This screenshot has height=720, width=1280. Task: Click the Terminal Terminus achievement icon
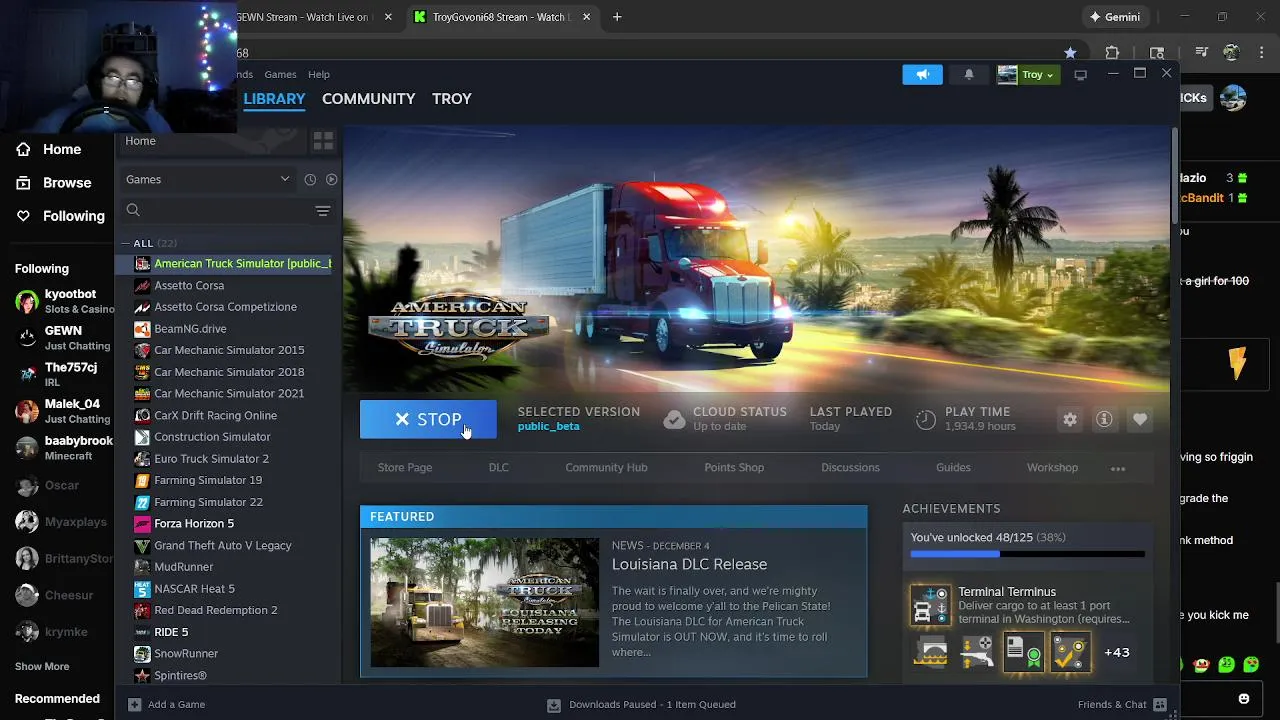pyautogui.click(x=930, y=605)
